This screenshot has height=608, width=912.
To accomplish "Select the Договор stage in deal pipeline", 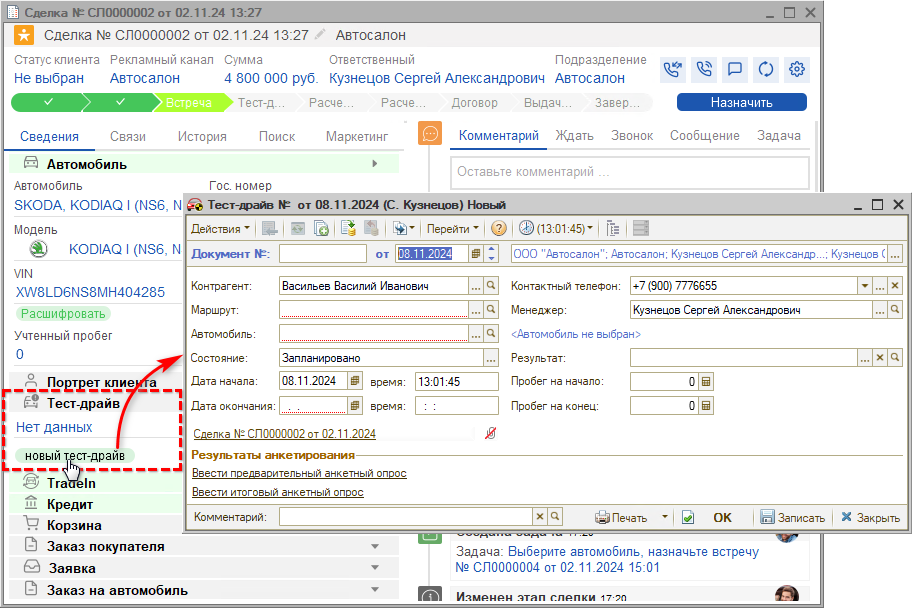I will click(x=475, y=102).
